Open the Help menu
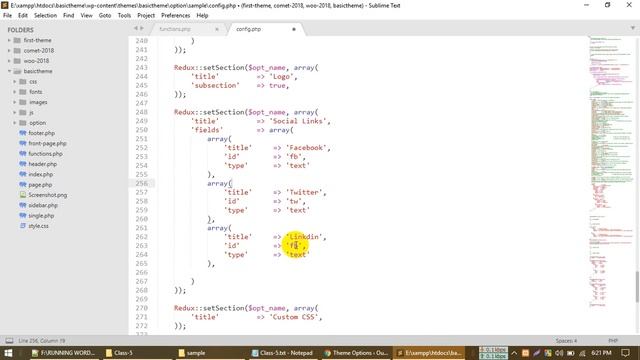640x360 pixels. point(202,16)
